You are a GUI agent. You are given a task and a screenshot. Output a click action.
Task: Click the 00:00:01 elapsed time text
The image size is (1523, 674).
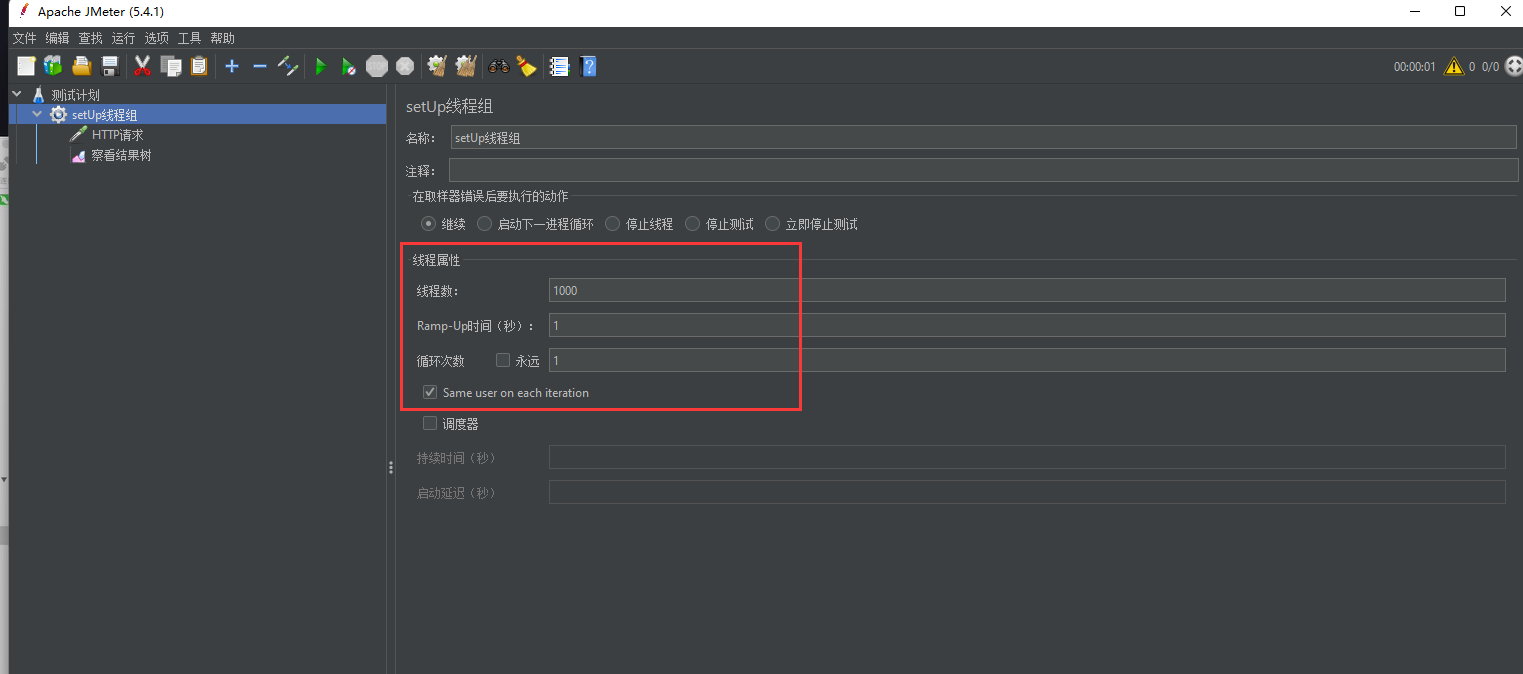pos(1414,67)
